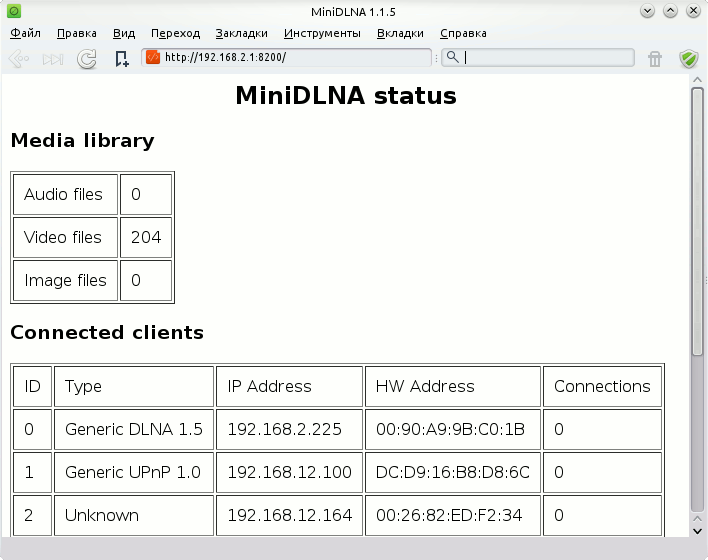
Task: Click the maximize window button
Action: [x=670, y=11]
